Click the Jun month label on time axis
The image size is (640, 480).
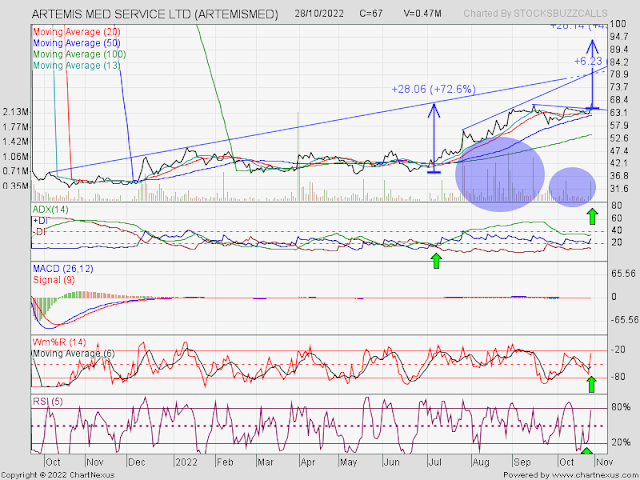coord(391,462)
